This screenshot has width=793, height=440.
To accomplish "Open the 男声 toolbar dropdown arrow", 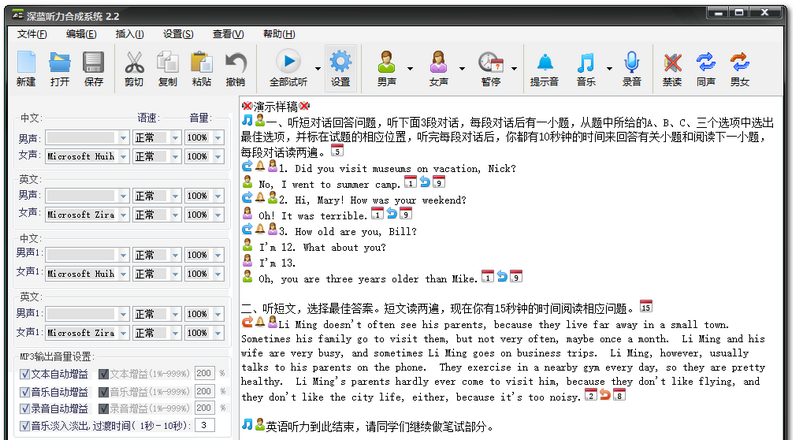I will [x=410, y=68].
